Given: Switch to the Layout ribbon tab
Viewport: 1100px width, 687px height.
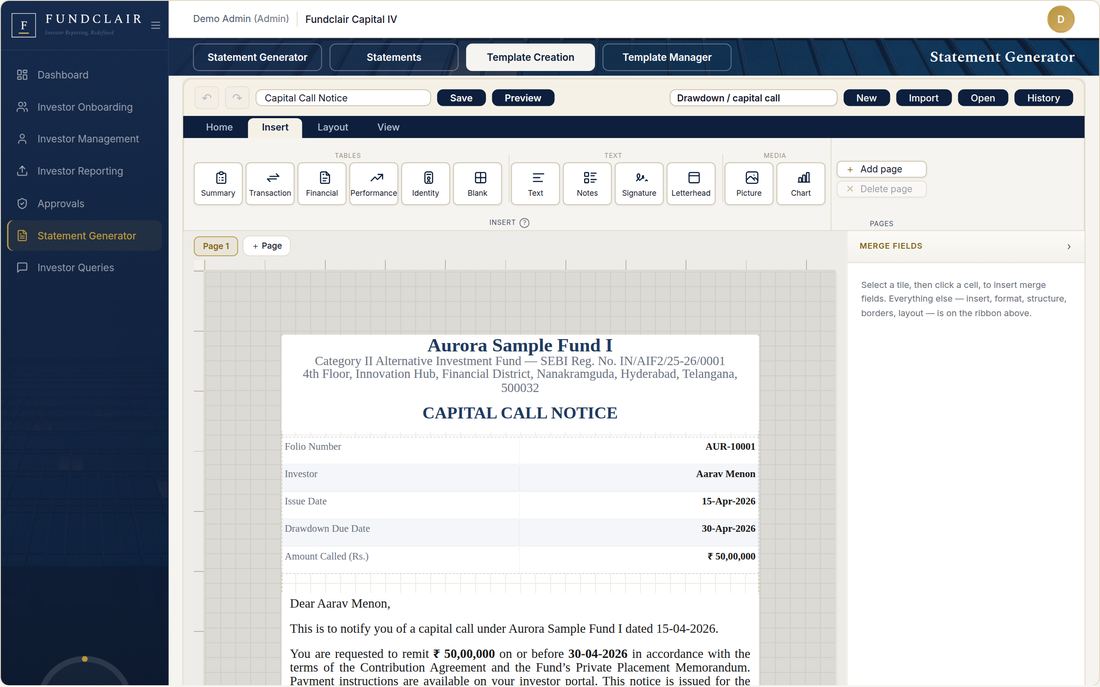Looking at the screenshot, I should (x=333, y=127).
